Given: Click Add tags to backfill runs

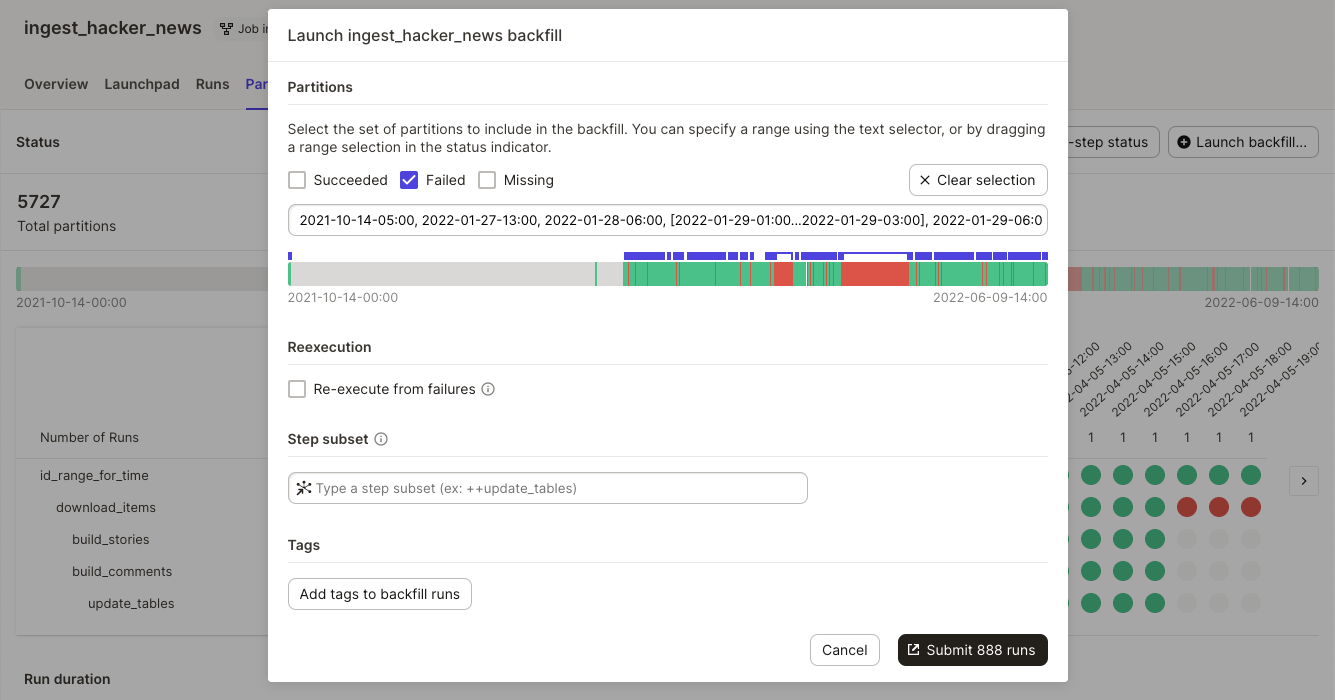Looking at the screenshot, I should [x=380, y=594].
